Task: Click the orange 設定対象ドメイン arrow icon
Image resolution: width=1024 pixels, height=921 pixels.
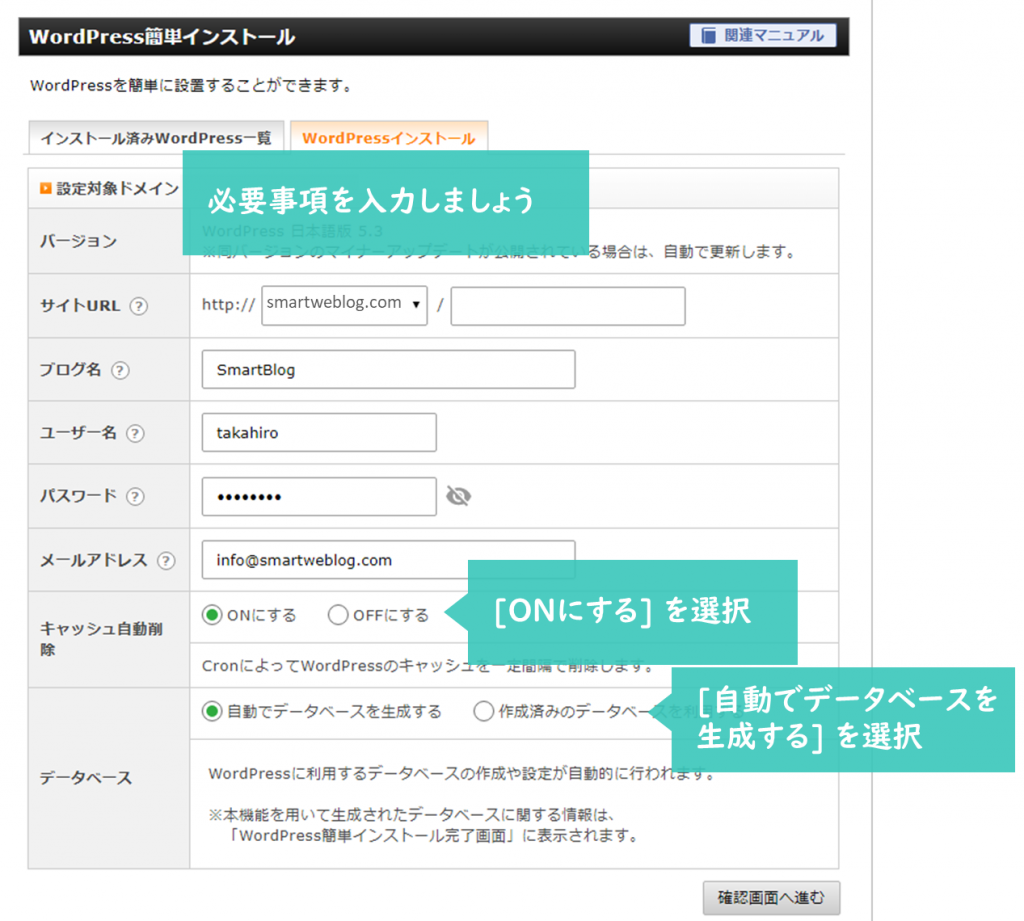Action: (x=46, y=189)
